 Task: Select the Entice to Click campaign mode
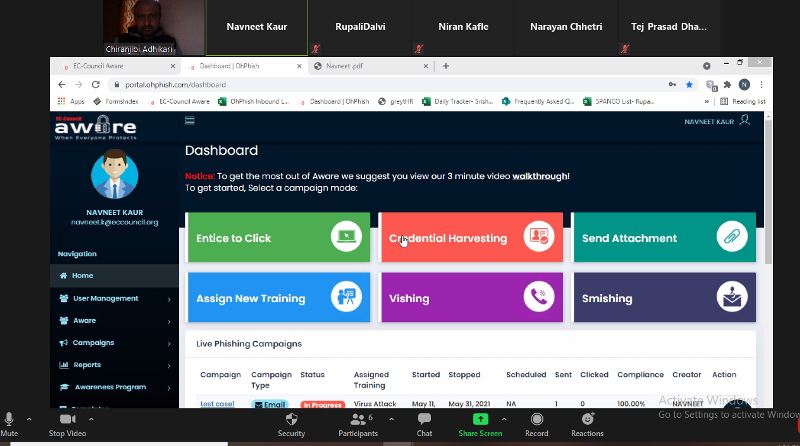point(279,238)
